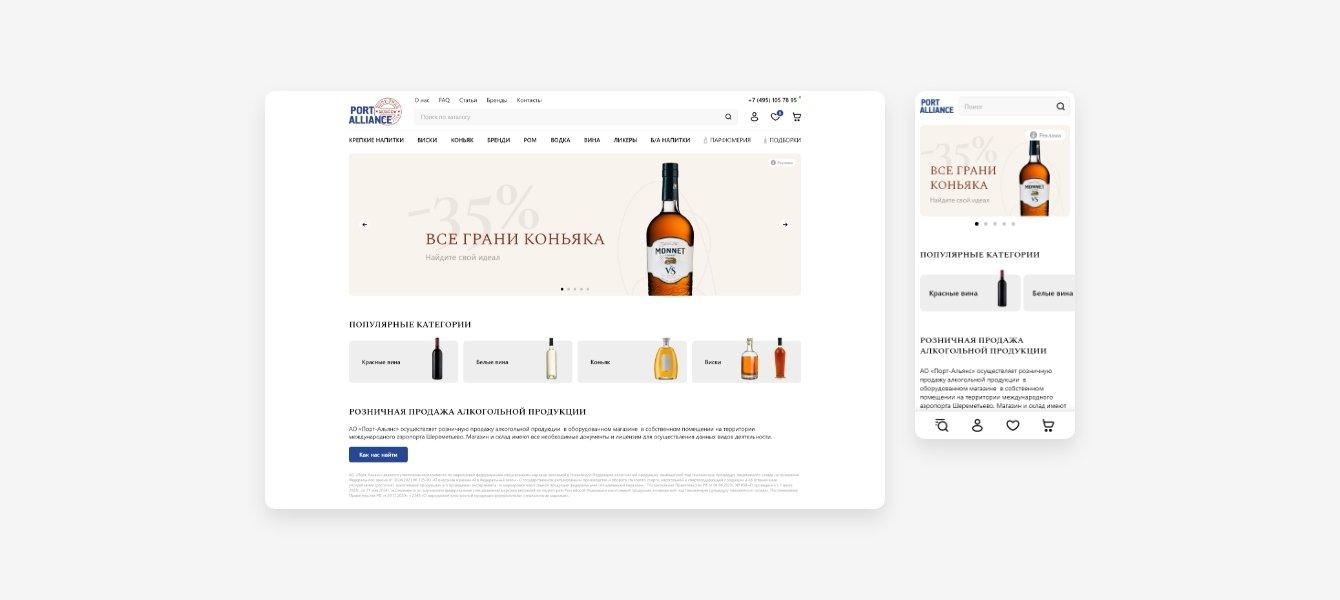Open the FAQ link in top menu
This screenshot has height=600, width=1340.
pos(444,100)
